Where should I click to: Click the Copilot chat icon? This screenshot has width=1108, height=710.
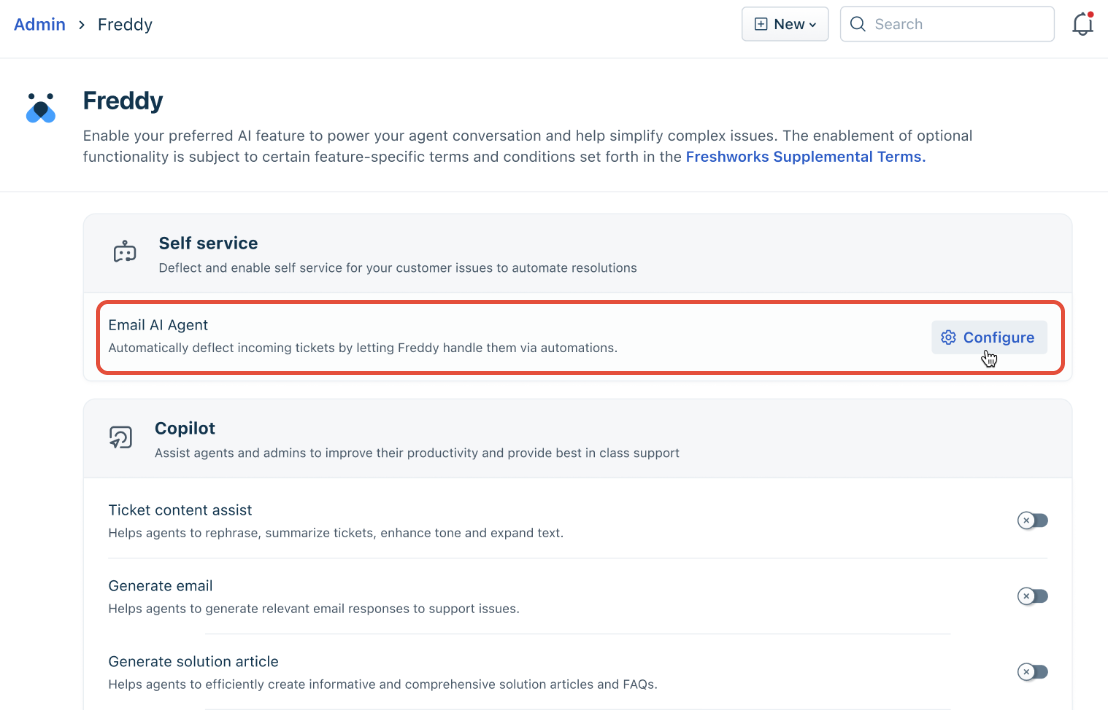point(121,437)
